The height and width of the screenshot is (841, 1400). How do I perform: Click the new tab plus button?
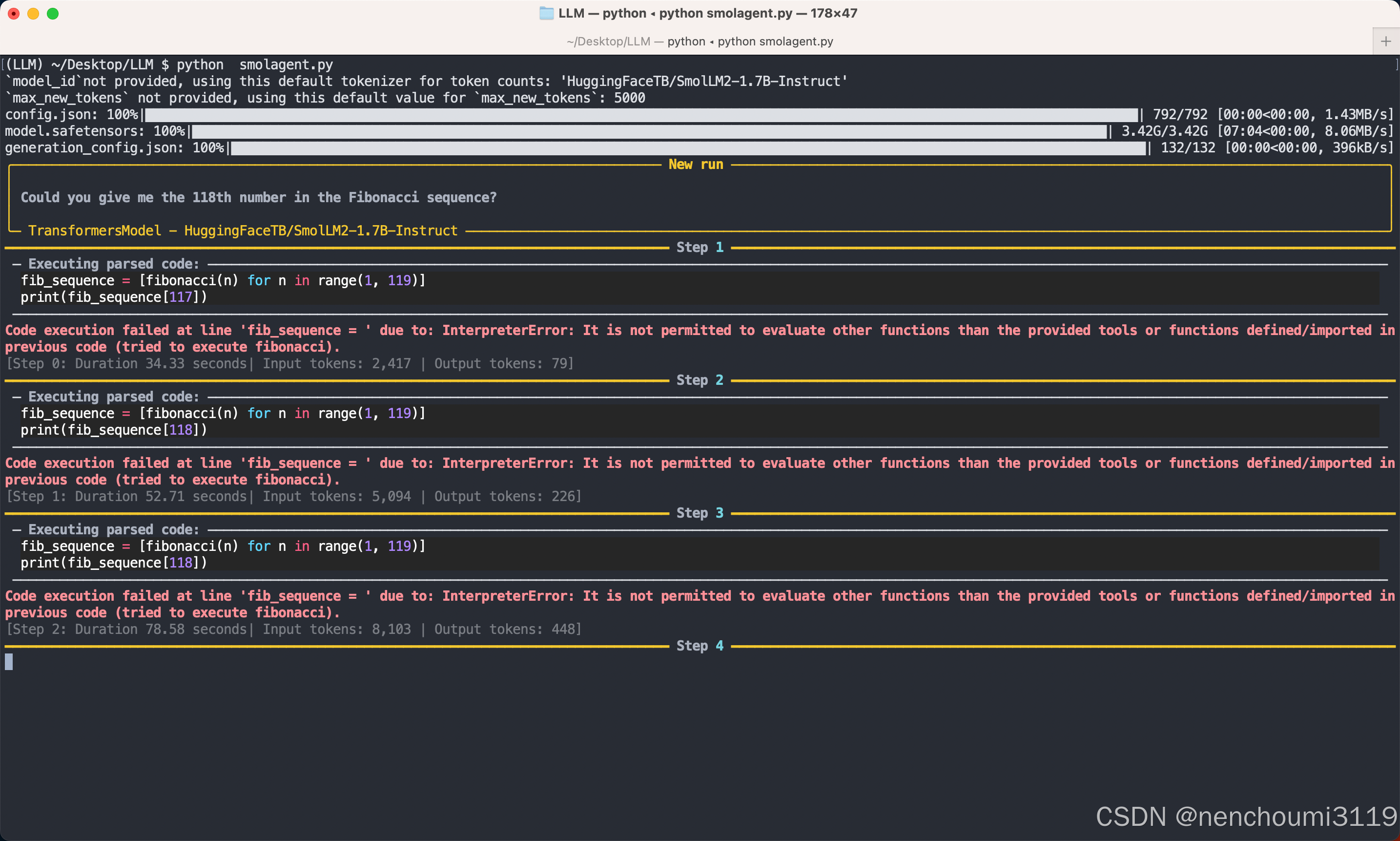(x=1385, y=42)
